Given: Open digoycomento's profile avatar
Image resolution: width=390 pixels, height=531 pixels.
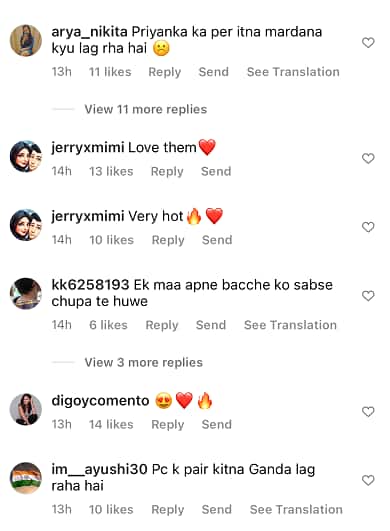Looking at the screenshot, I should (26, 409).
